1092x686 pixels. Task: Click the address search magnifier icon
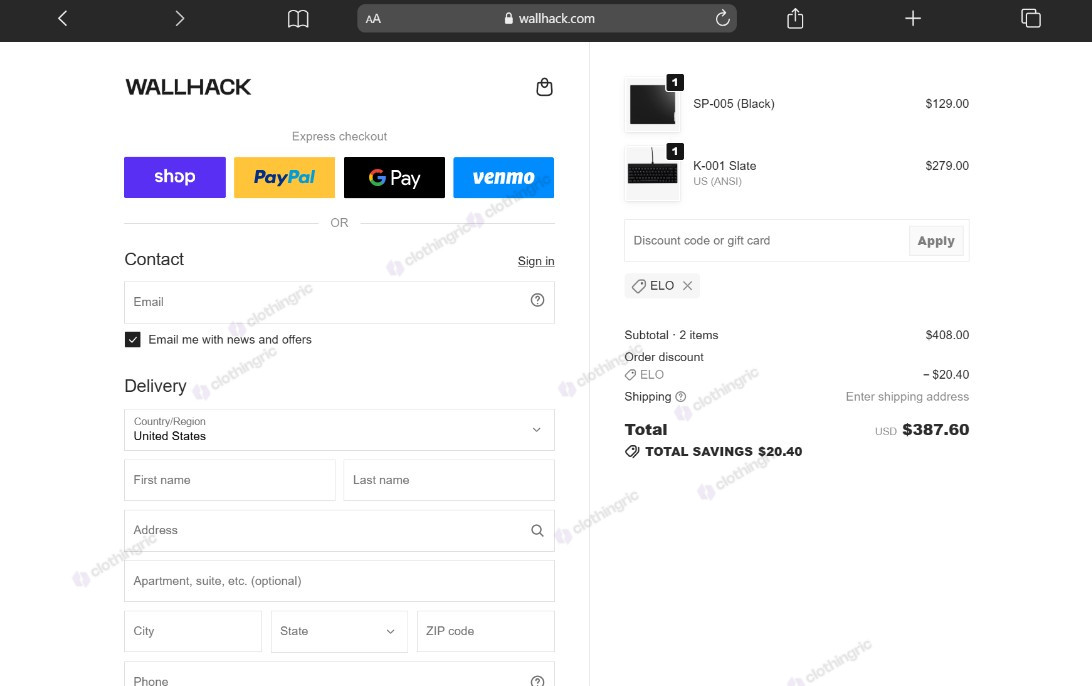537,531
